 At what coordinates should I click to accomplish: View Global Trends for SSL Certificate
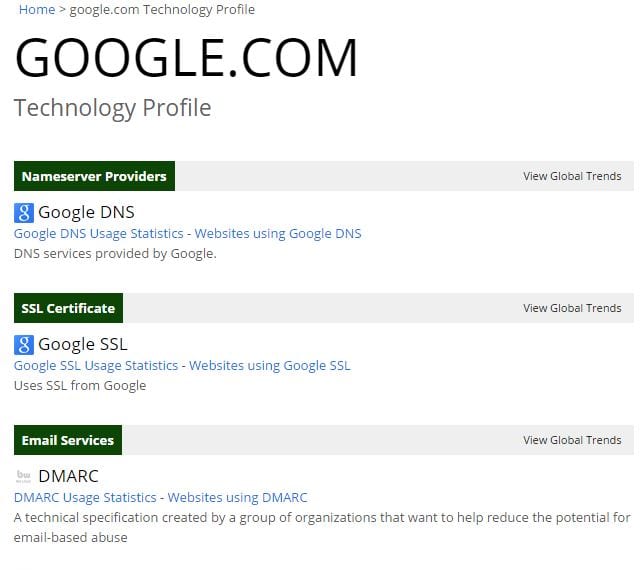click(572, 308)
